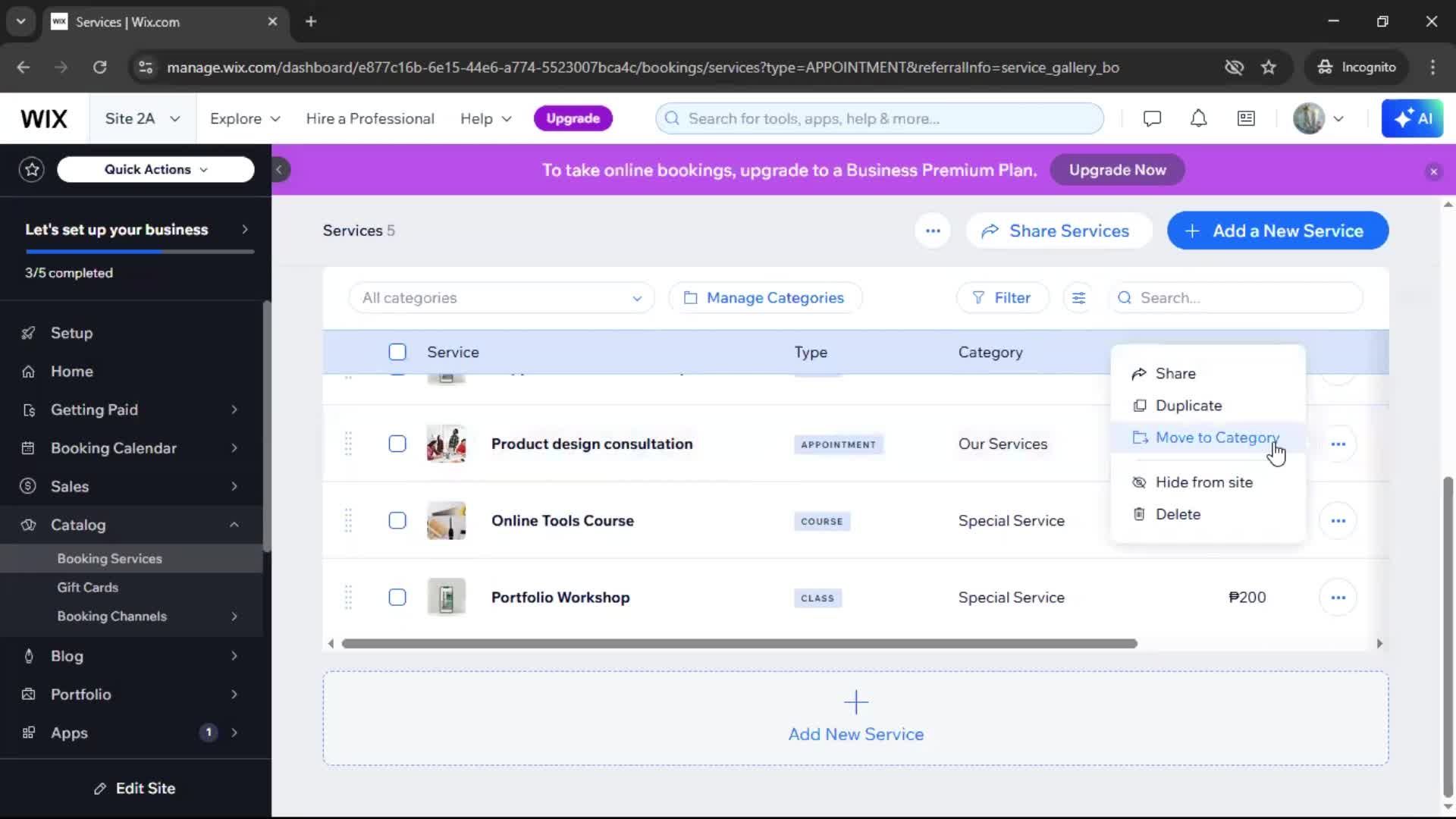Open more actions for Online Tools Course
The height and width of the screenshot is (819, 1456).
(x=1338, y=521)
